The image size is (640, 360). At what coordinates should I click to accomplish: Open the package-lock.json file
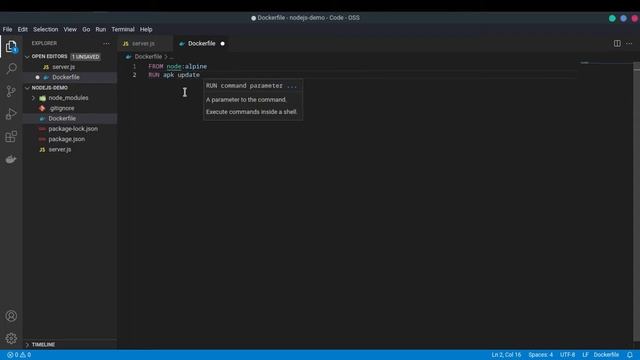[70, 129]
